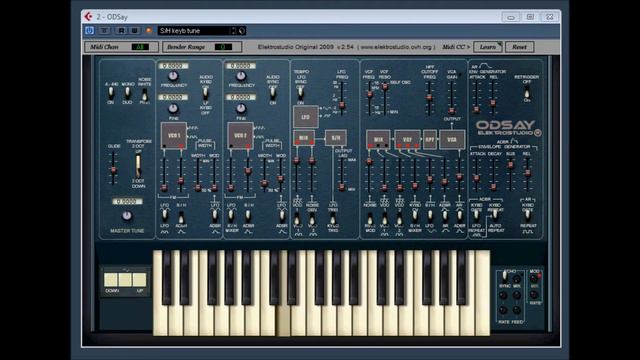The height and width of the screenshot is (360, 640).
Task: Click the Read automation R button
Action: point(121,31)
